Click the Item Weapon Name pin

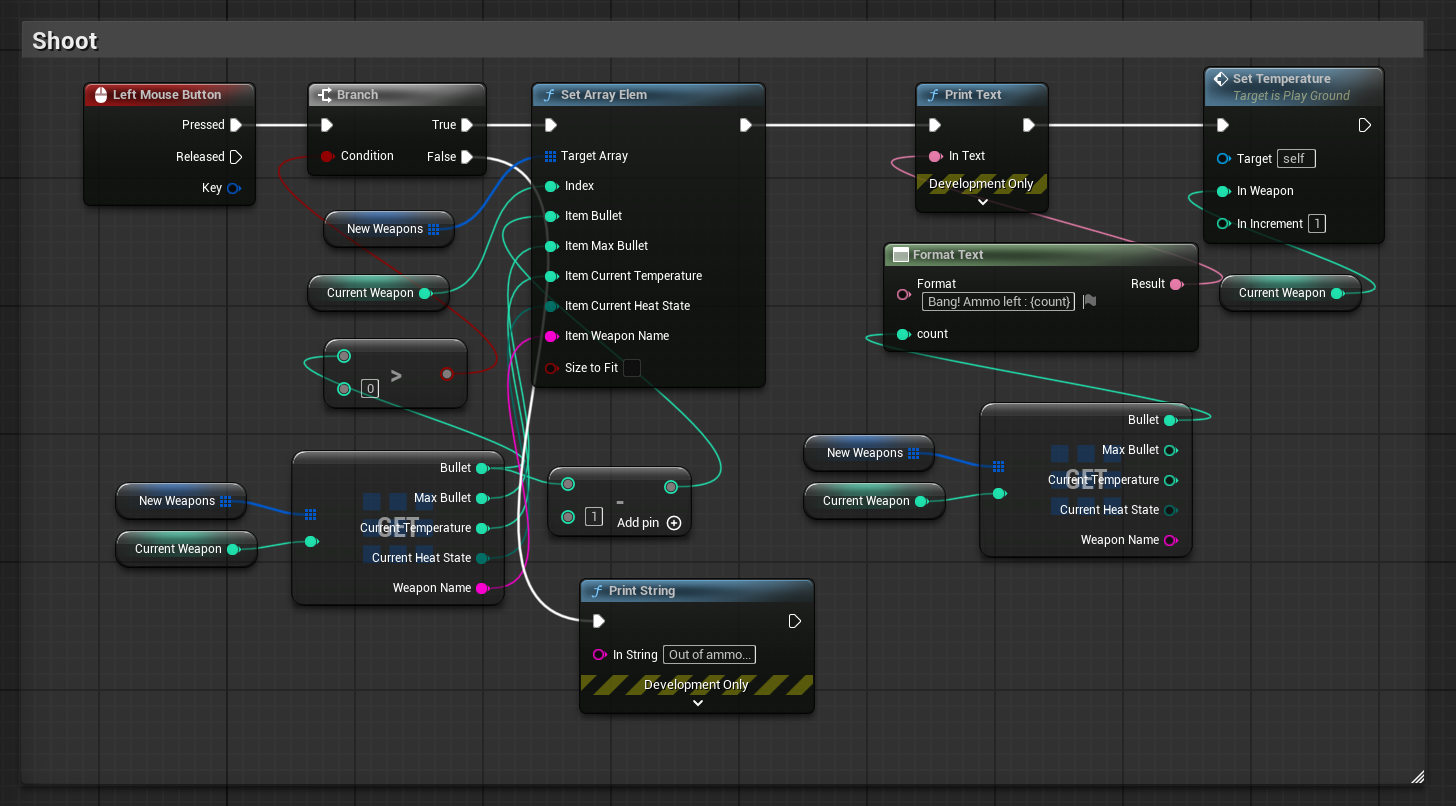[551, 336]
